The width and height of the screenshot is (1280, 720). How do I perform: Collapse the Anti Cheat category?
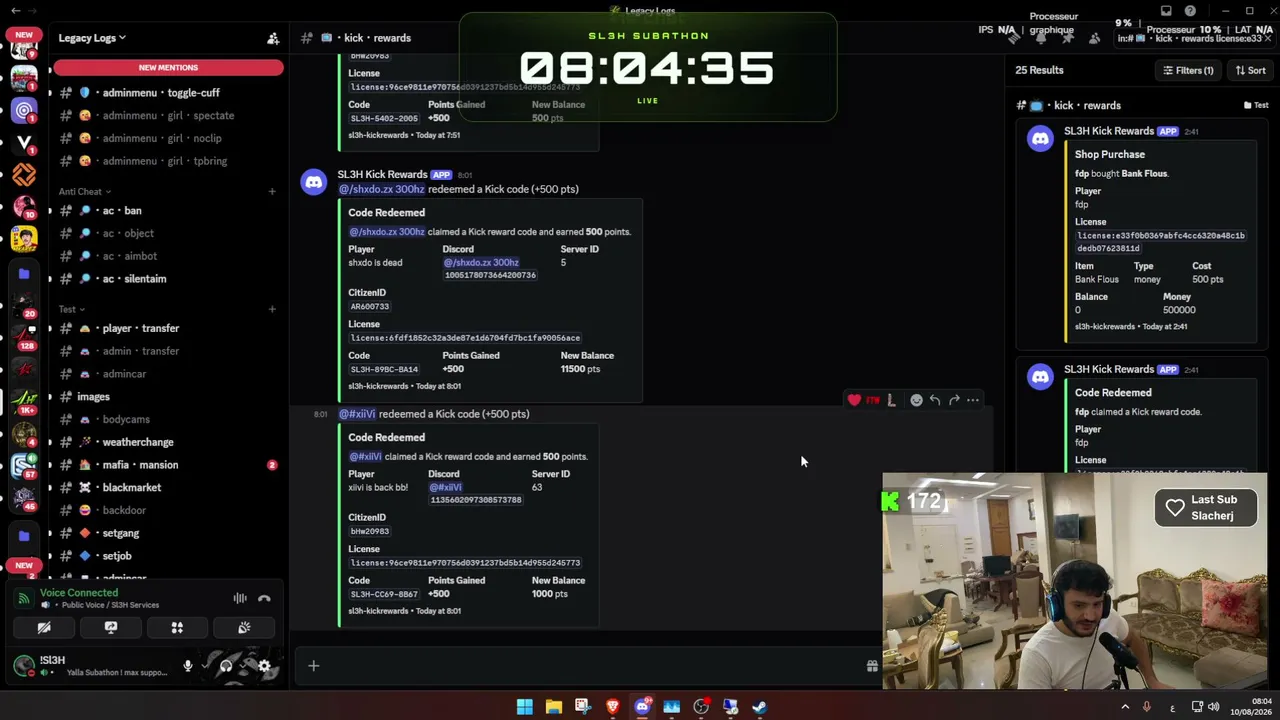(84, 191)
